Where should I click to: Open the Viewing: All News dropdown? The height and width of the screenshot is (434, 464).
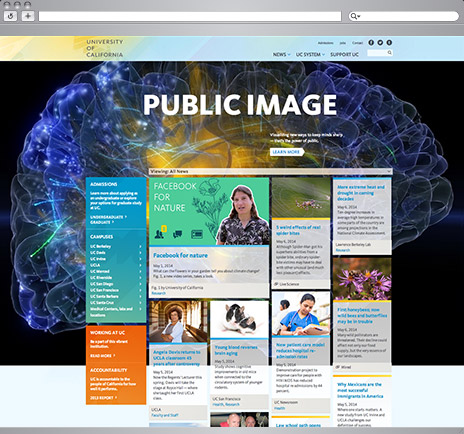[x=270, y=171]
